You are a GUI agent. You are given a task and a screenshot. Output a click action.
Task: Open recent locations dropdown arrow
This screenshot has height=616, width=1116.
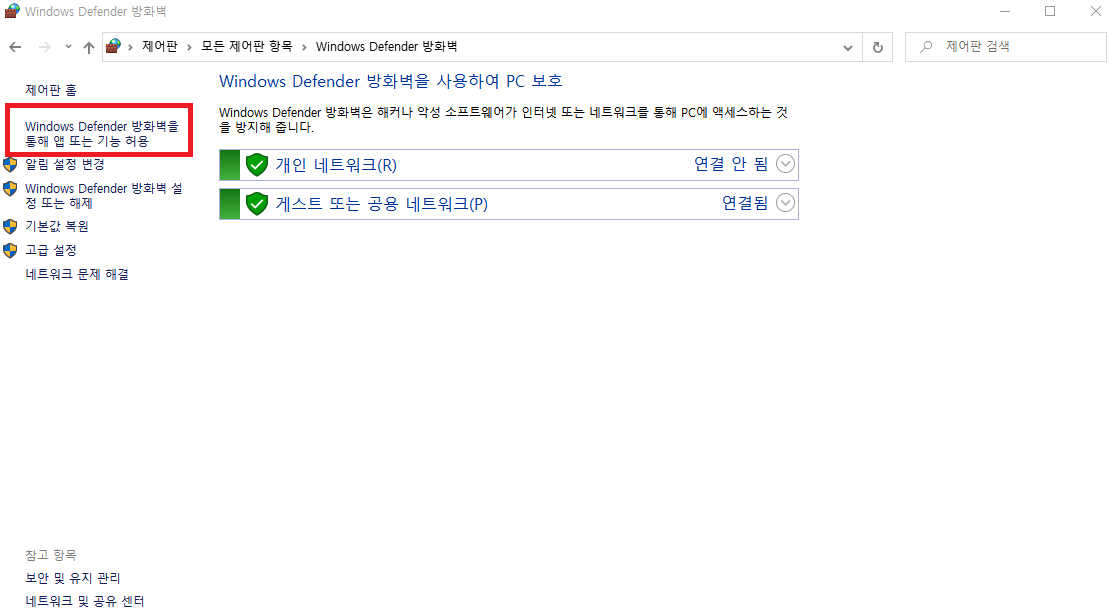pos(68,47)
